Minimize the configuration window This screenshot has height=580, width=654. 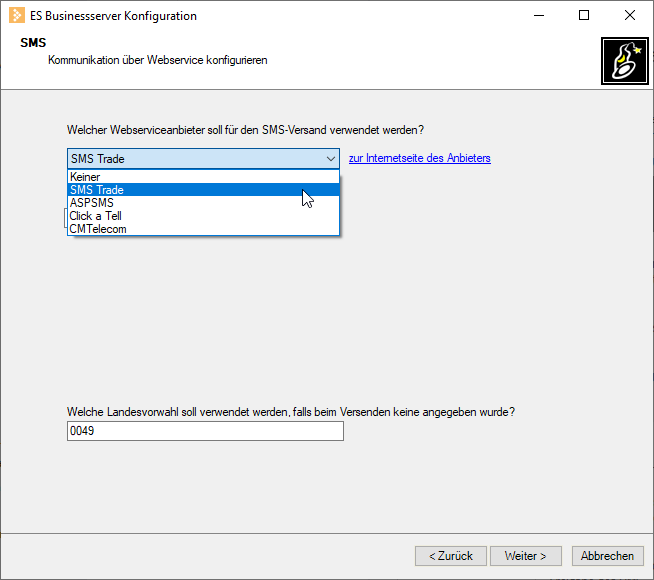[x=539, y=15]
